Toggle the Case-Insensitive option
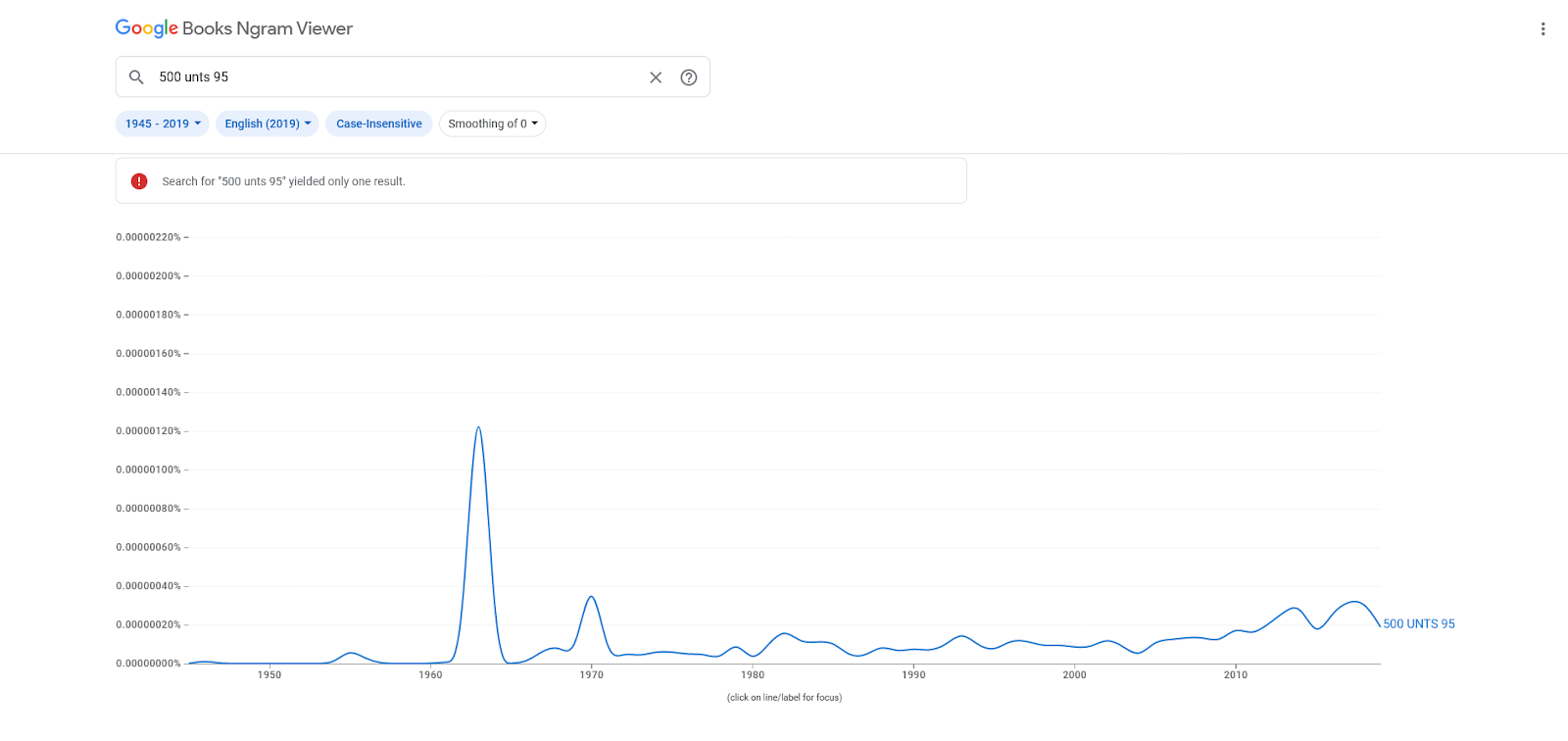 pos(379,123)
